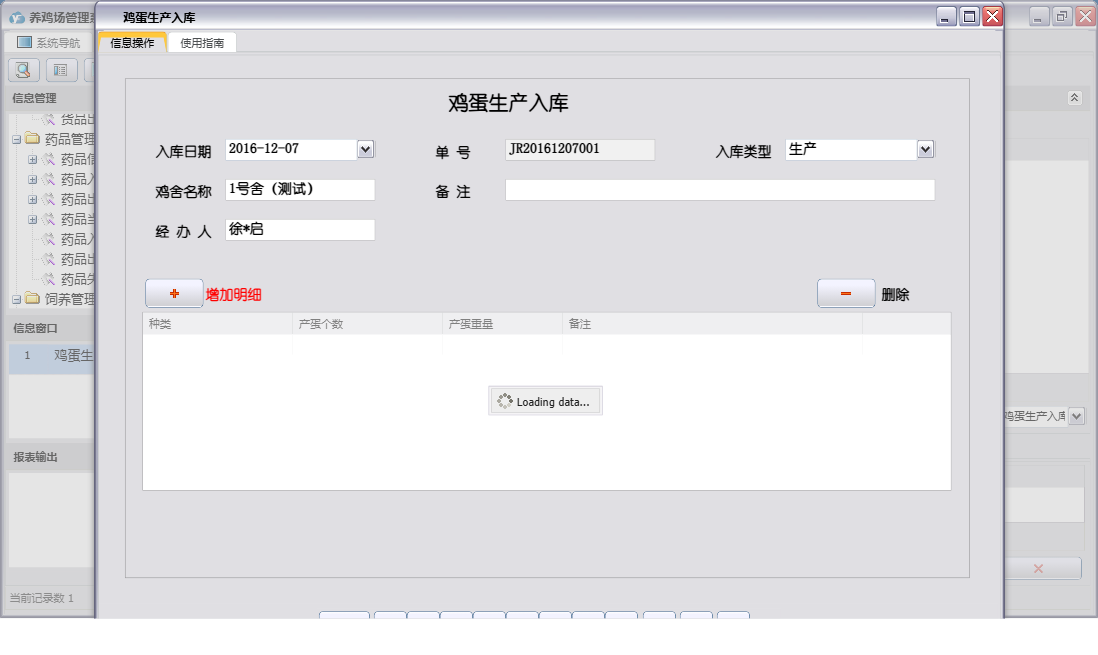The image size is (1098, 655).
Task: Click the list view icon in the toolbar
Action: coord(62,70)
